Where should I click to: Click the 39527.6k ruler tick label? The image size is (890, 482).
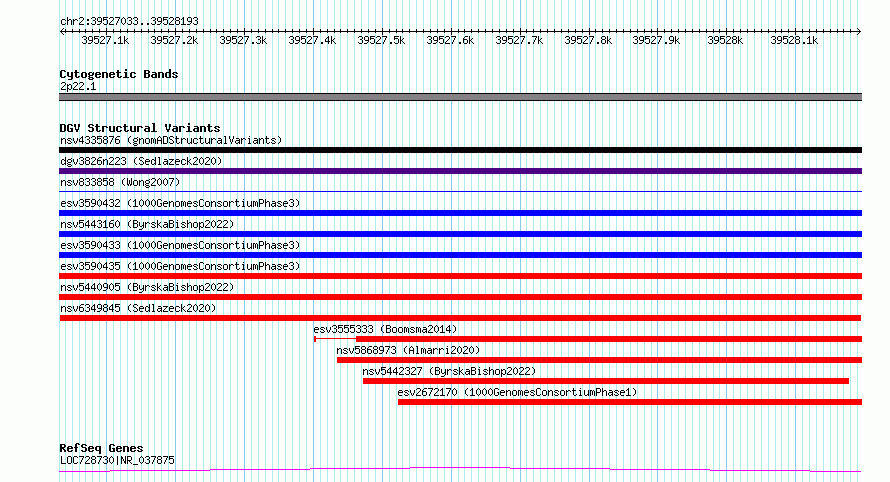[450, 40]
